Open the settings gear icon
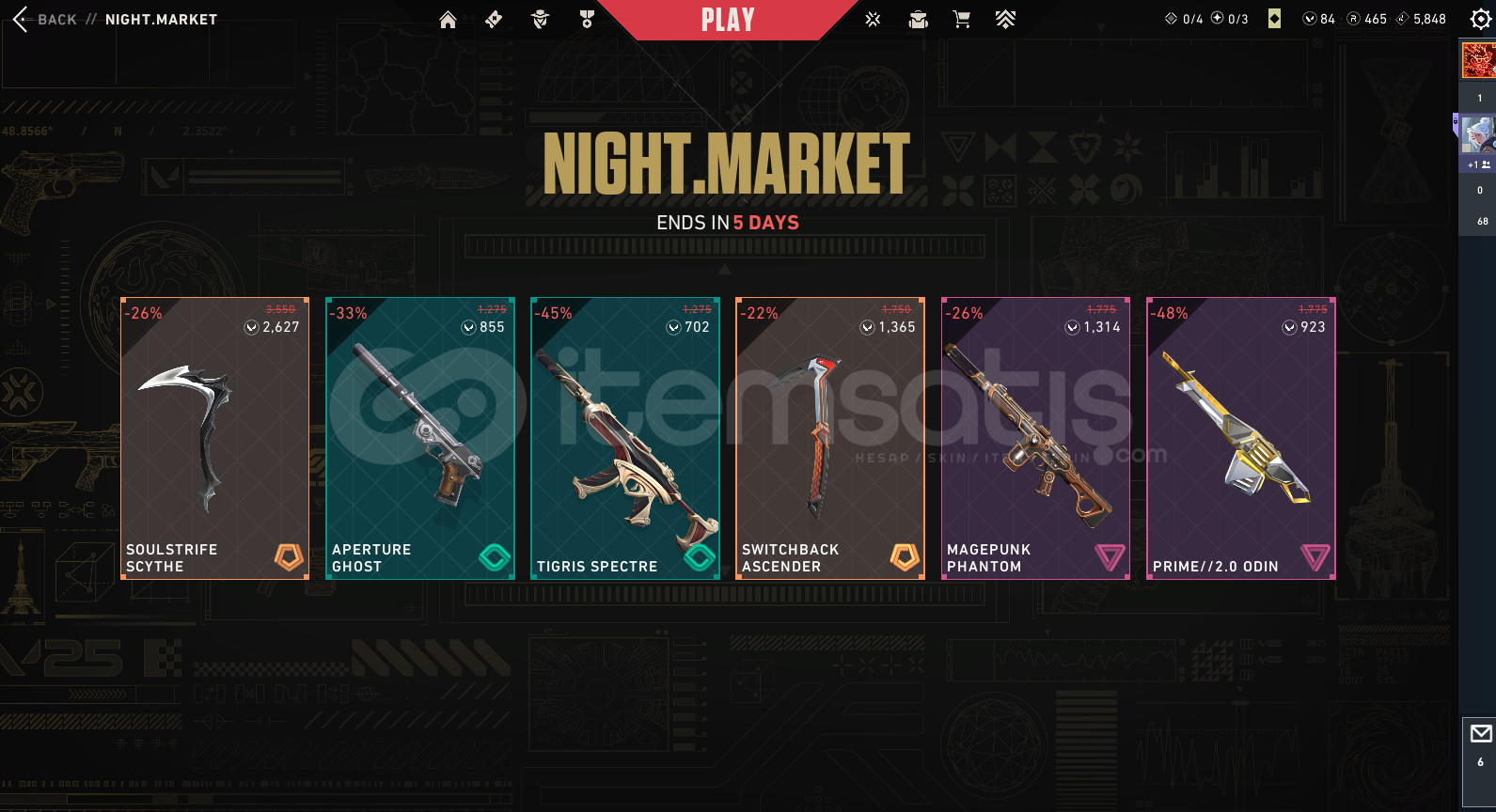 1480,20
